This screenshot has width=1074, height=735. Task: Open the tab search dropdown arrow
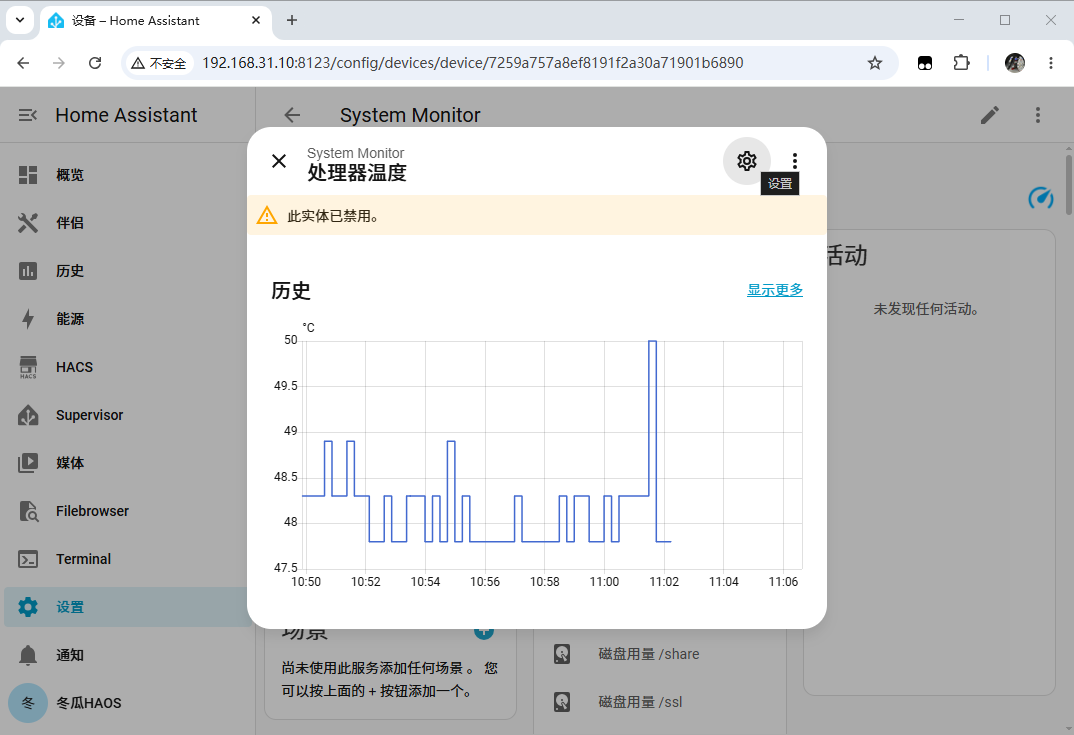point(20,21)
